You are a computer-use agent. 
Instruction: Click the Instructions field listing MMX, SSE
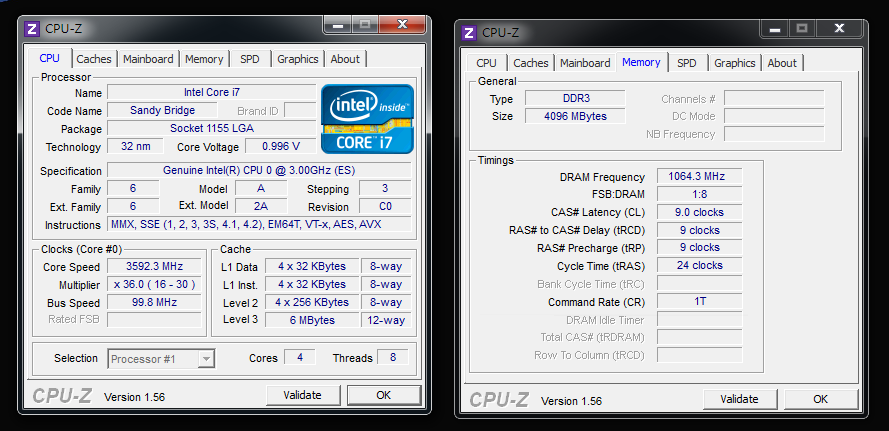(259, 225)
